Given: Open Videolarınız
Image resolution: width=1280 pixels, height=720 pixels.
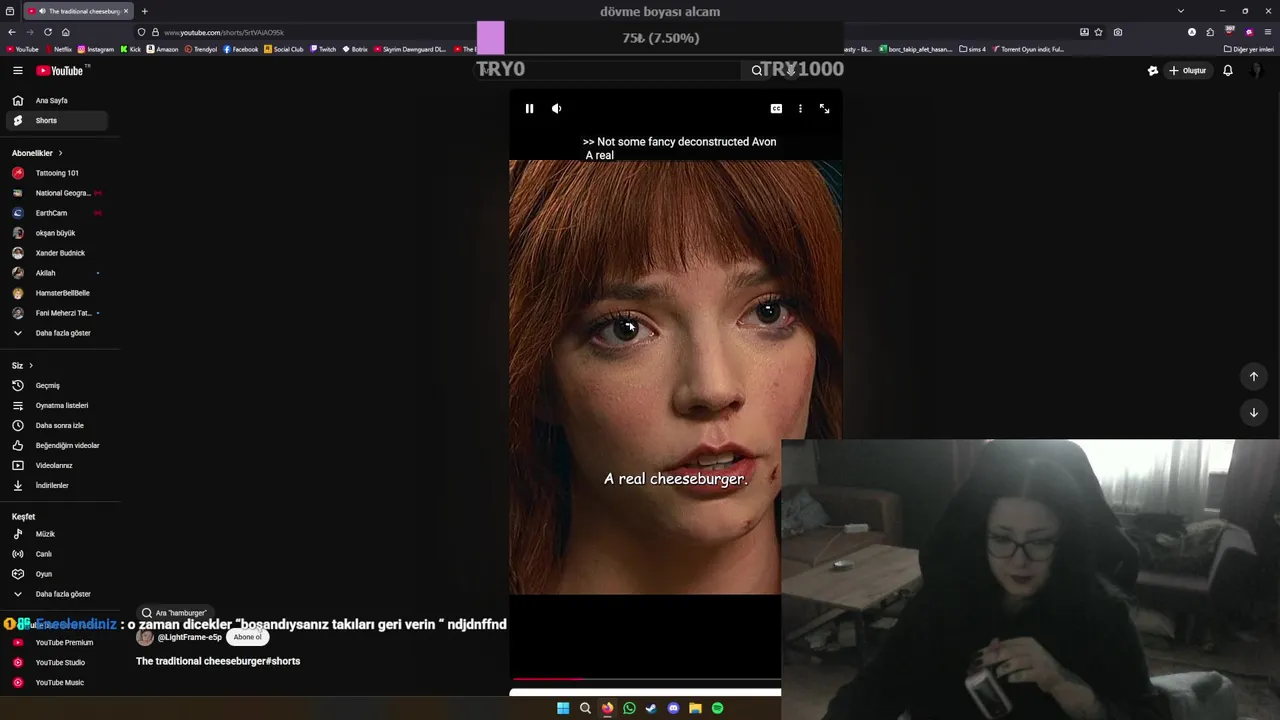Looking at the screenshot, I should pyautogui.click(x=56, y=466).
